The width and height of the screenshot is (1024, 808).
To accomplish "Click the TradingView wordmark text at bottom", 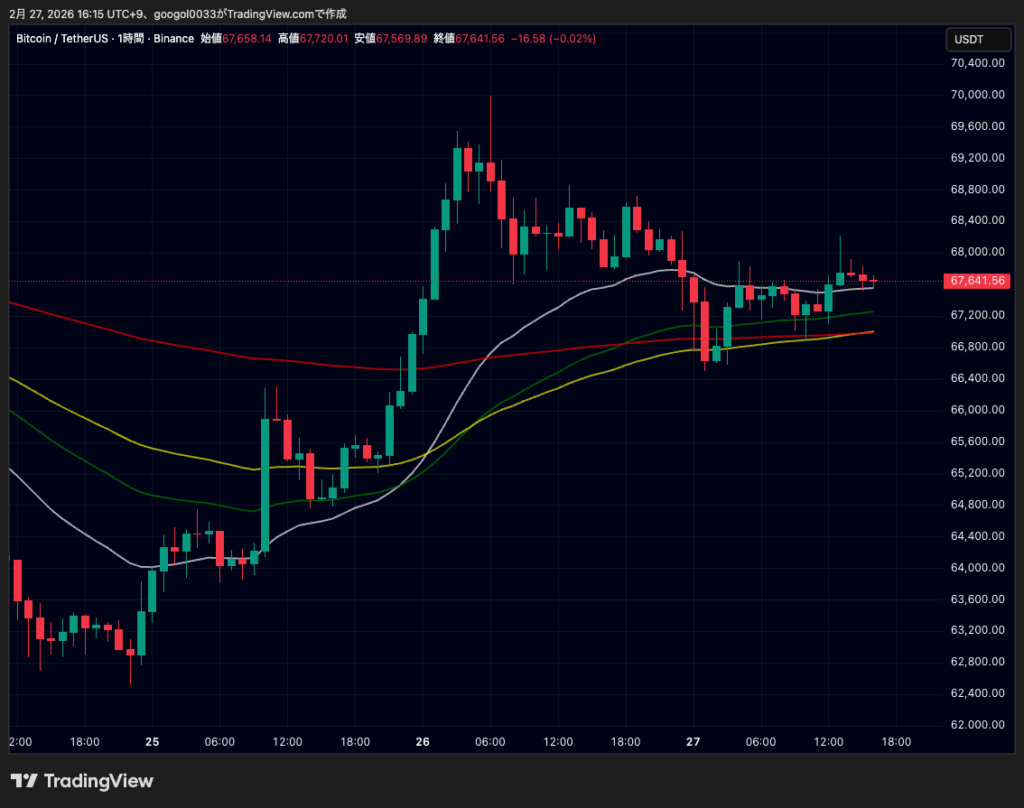I will click(98, 781).
